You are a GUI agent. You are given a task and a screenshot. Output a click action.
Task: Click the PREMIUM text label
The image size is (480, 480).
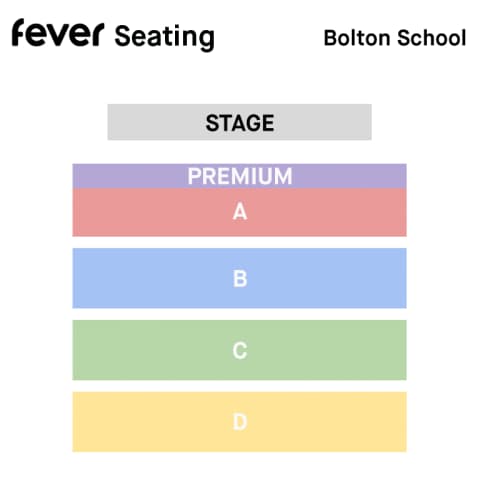240,176
